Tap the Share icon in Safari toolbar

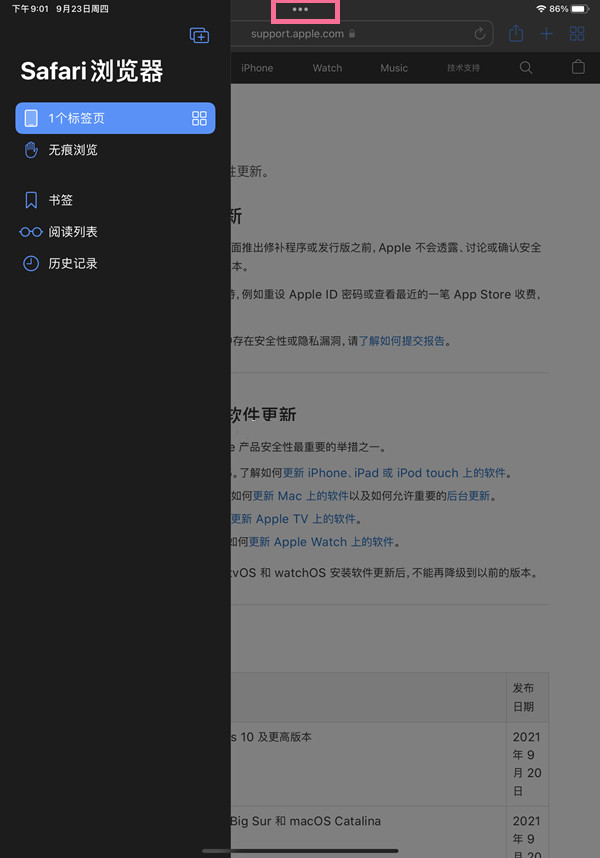click(516, 34)
